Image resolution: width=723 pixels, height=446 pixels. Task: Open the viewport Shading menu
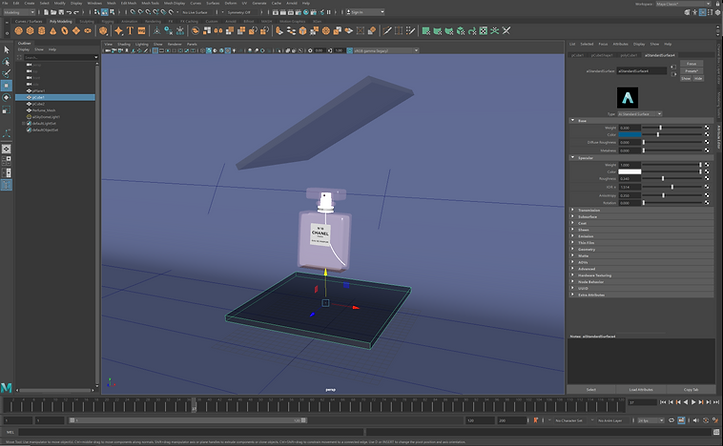coord(124,44)
